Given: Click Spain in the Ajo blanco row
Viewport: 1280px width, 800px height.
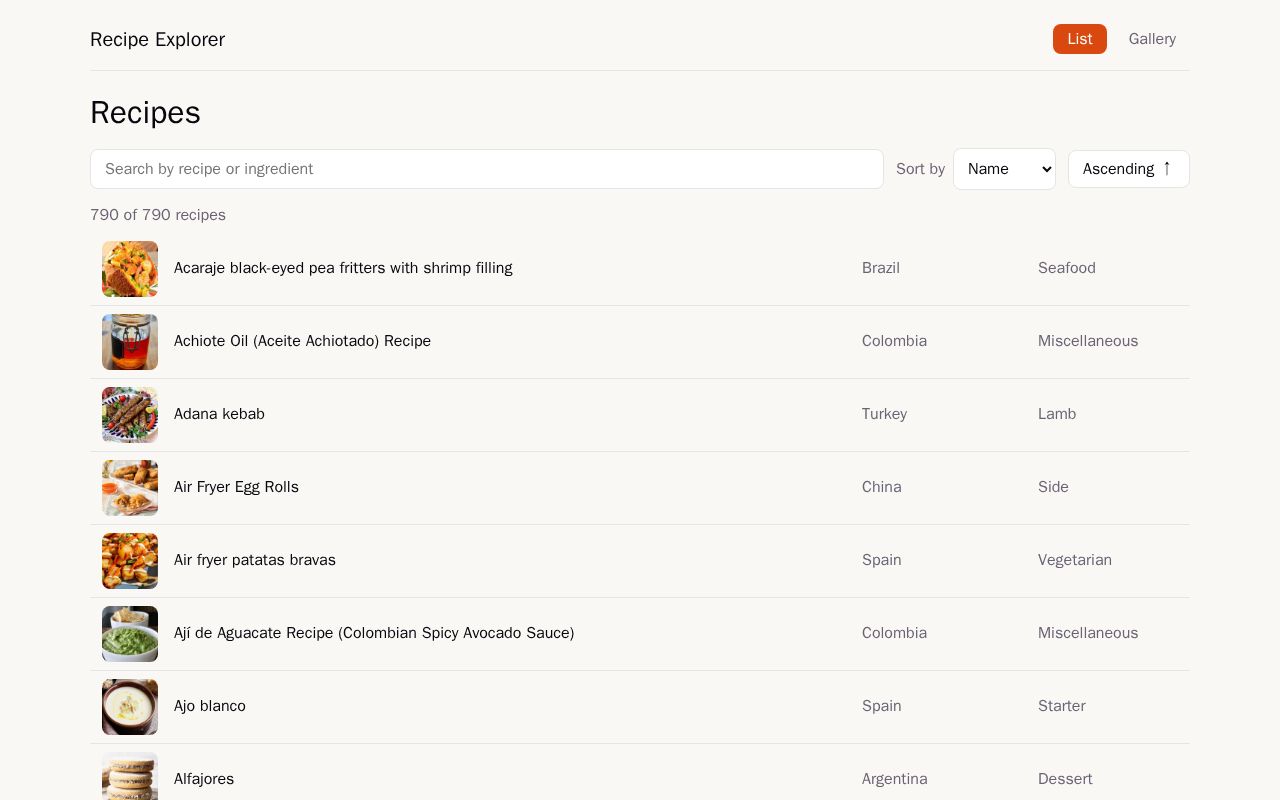Looking at the screenshot, I should click(882, 706).
